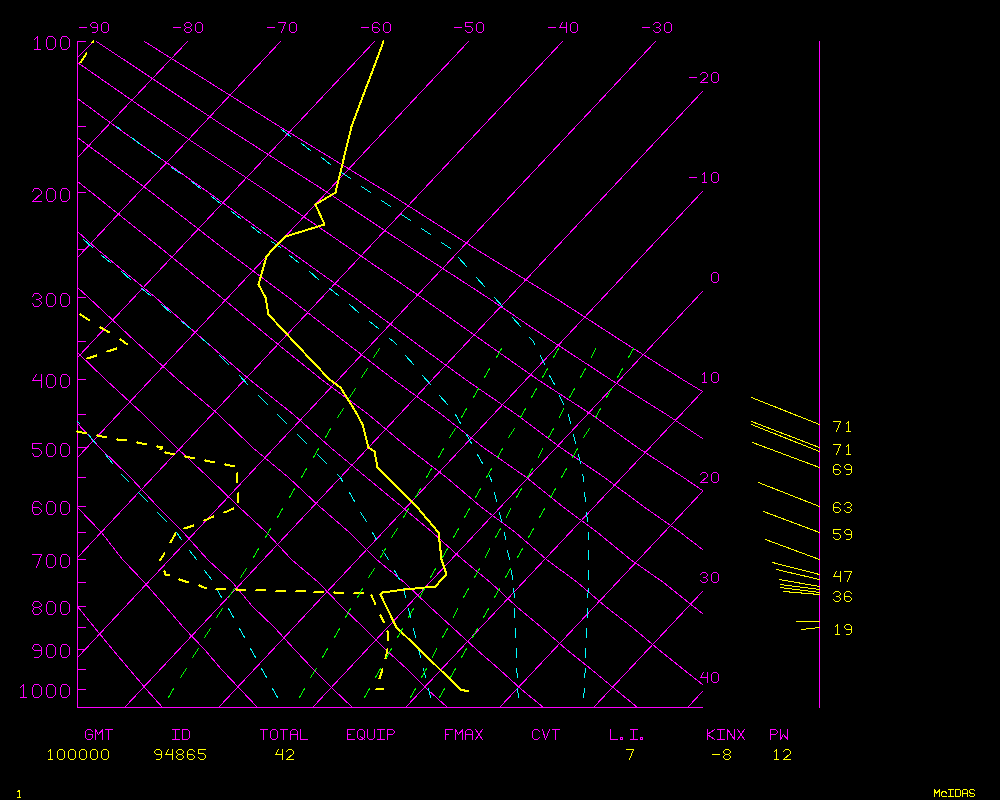Image resolution: width=1000 pixels, height=800 pixels.
Task: Click the McIDAS label in bottom corner
Action: [954, 792]
